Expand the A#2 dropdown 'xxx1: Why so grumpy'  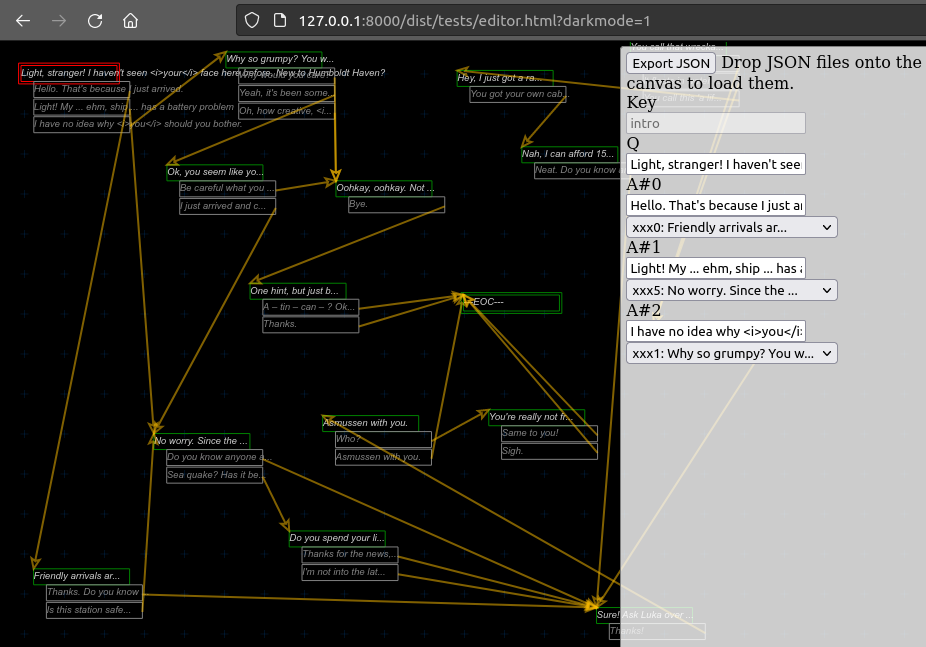[731, 353]
